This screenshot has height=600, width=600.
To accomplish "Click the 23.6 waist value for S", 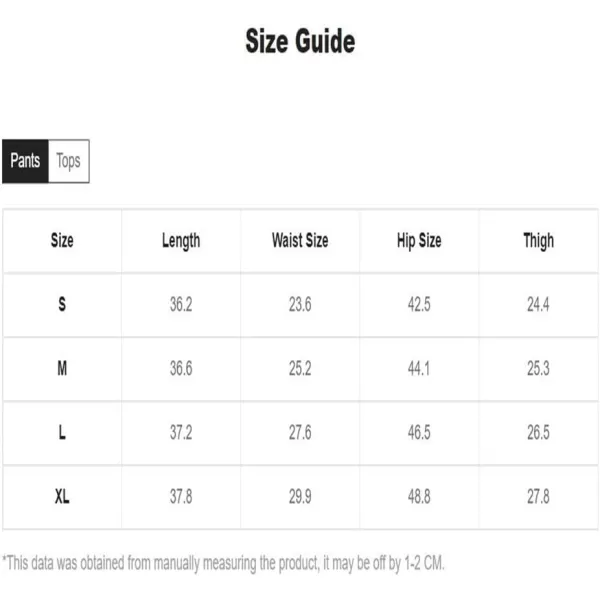I will (300, 305).
